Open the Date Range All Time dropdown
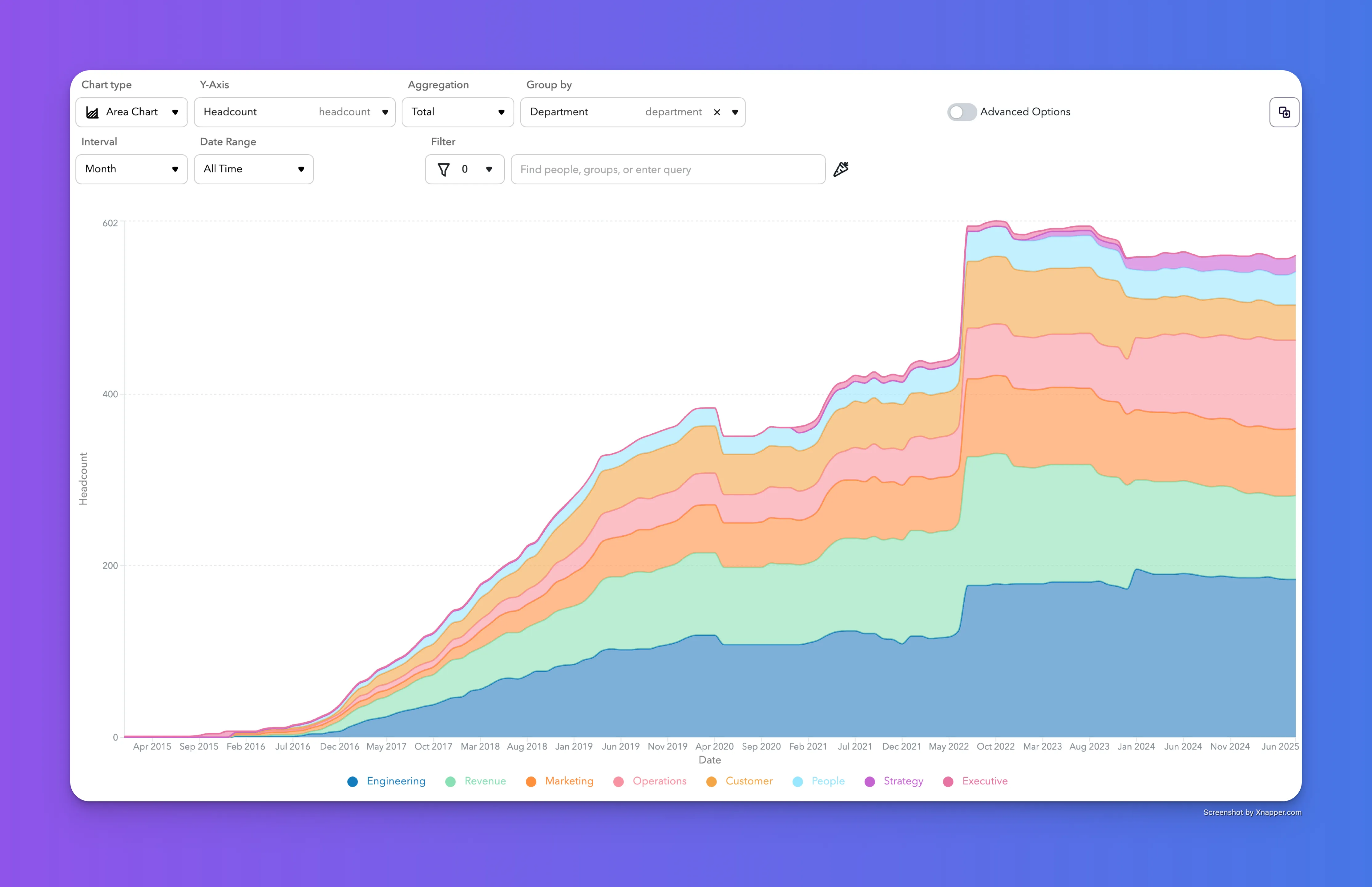Image resolution: width=1372 pixels, height=887 pixels. pyautogui.click(x=253, y=169)
